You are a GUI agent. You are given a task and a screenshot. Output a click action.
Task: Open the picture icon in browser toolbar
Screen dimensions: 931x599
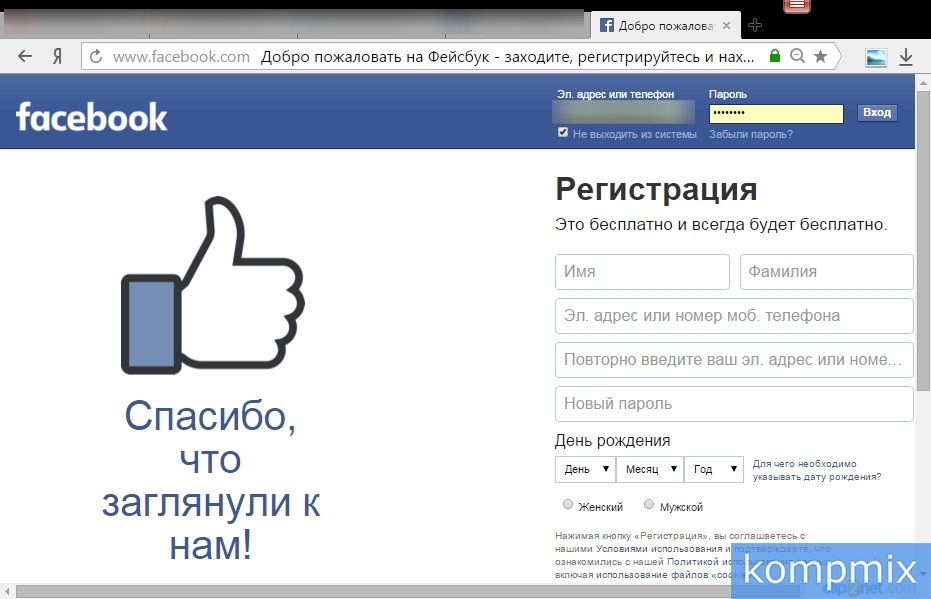pyautogui.click(x=876, y=57)
